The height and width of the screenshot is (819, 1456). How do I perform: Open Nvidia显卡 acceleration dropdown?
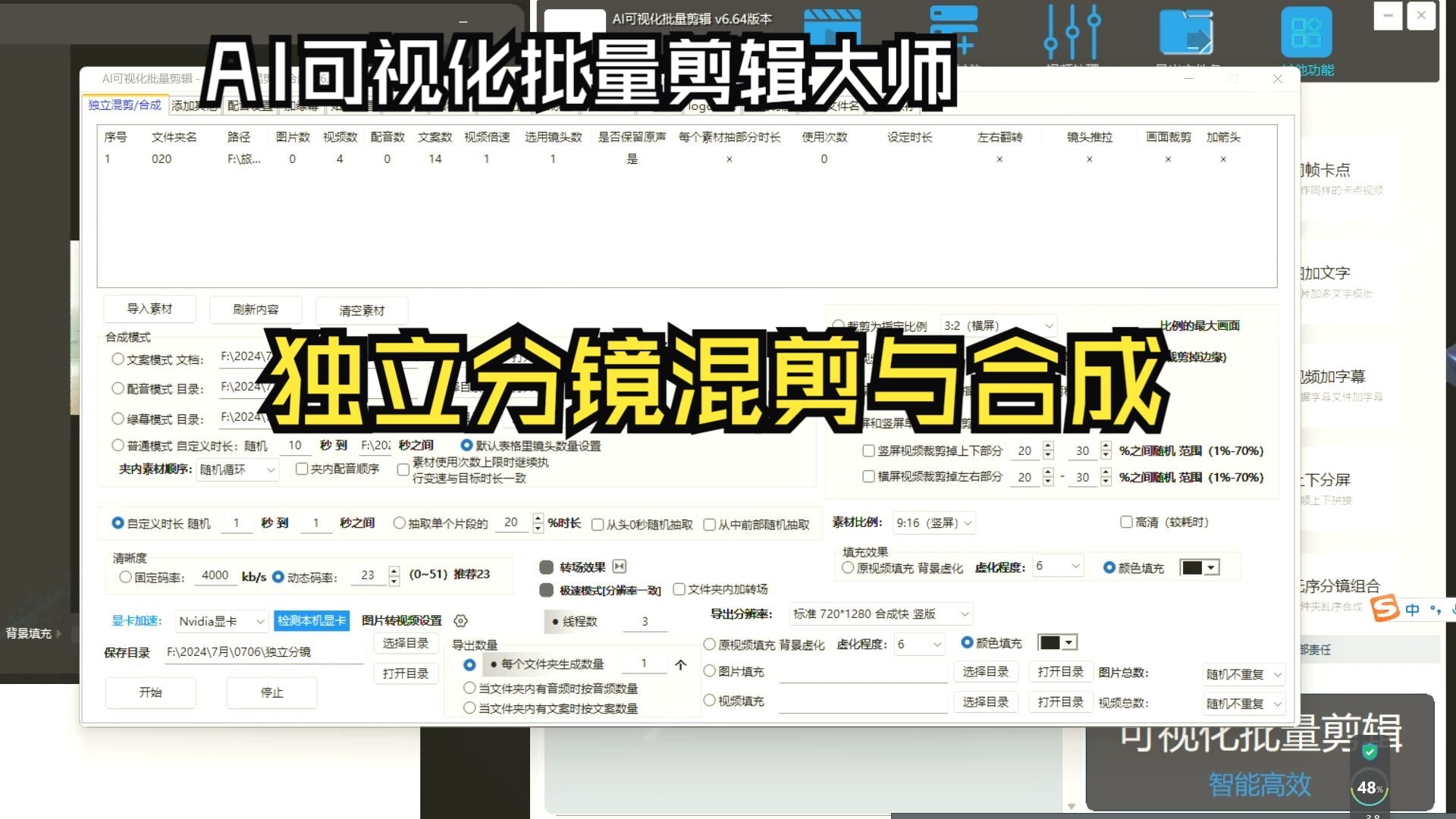221,621
